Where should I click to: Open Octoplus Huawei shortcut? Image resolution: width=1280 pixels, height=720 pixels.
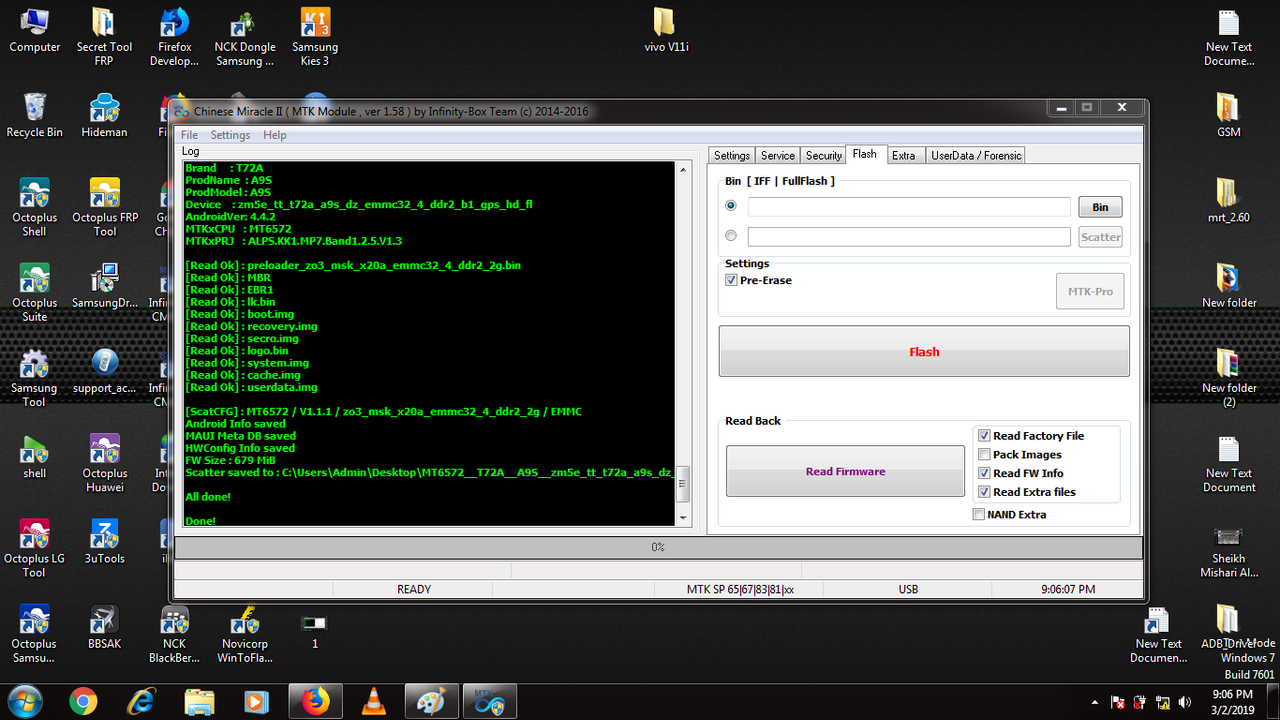pyautogui.click(x=104, y=464)
